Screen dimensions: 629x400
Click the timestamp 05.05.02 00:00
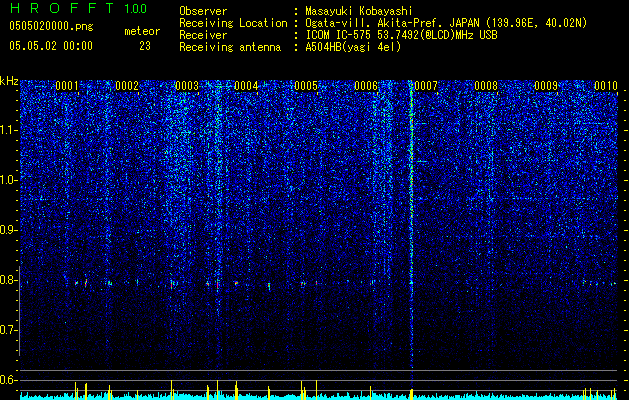click(51, 46)
